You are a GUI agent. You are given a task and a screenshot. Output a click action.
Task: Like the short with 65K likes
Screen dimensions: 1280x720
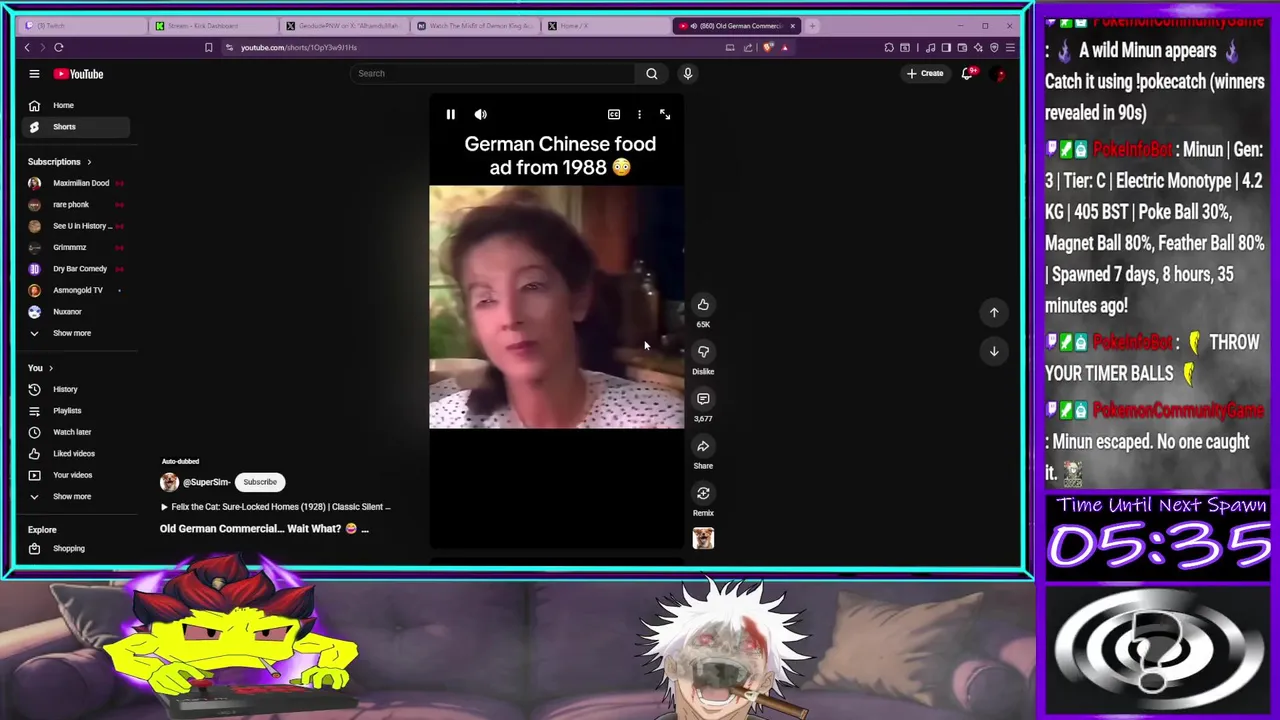pos(703,304)
